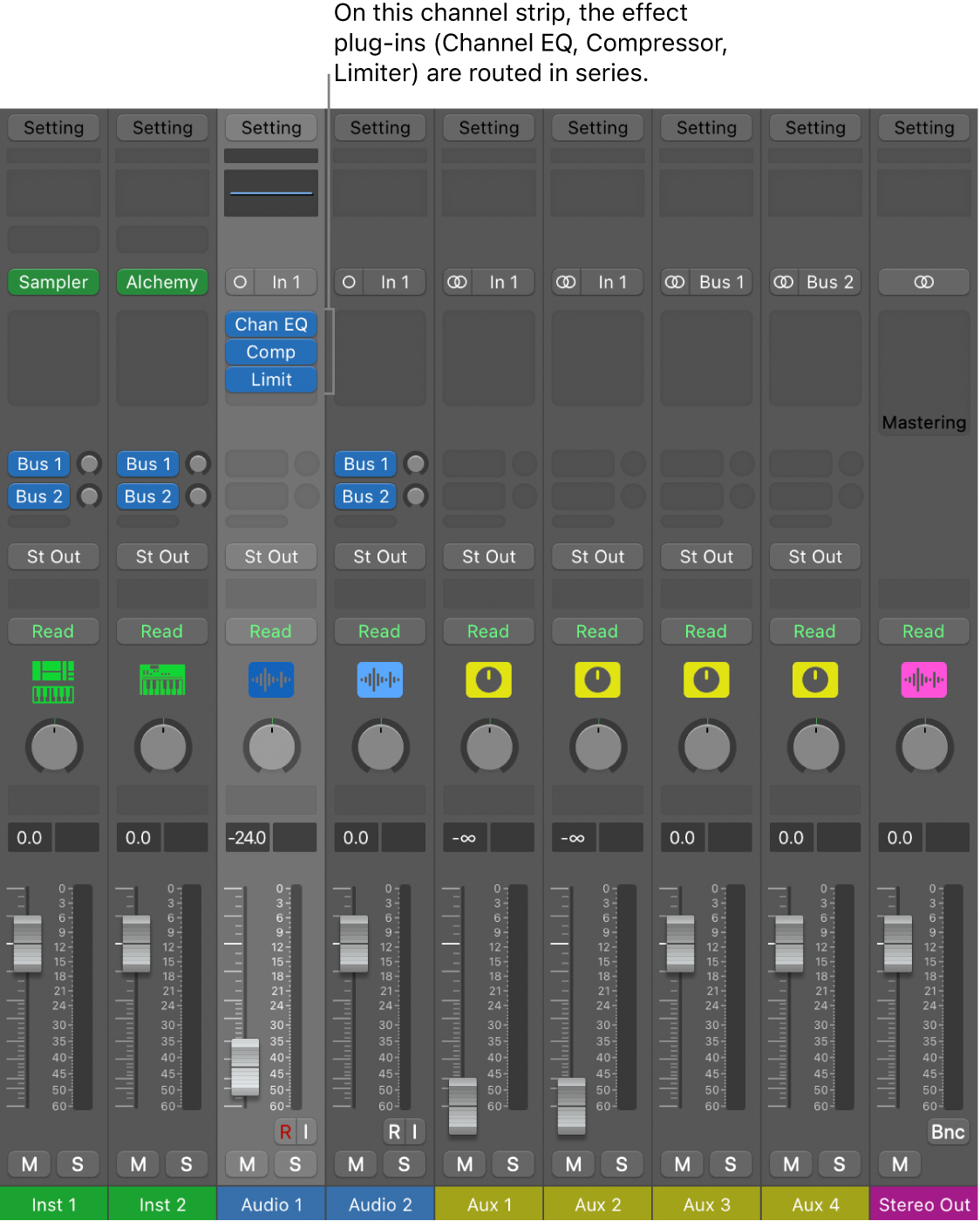Click the keyboard icon on Inst 2 channel
The height and width of the screenshot is (1221, 980).
162,680
